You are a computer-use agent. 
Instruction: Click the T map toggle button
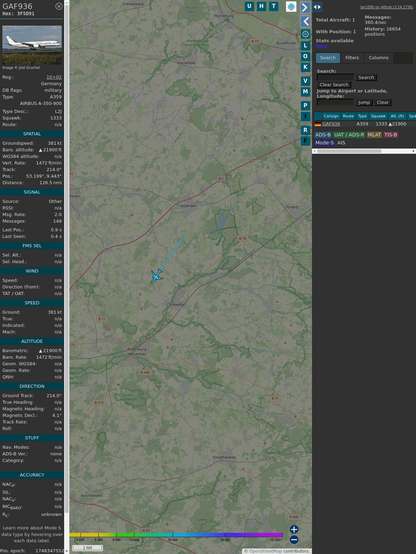tap(274, 6)
